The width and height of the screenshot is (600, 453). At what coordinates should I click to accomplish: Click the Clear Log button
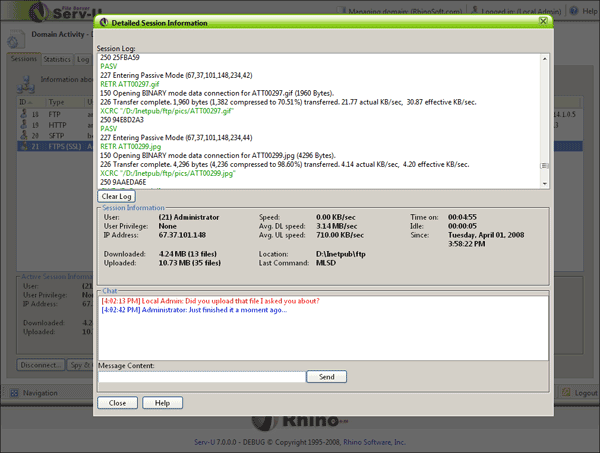tap(116, 196)
